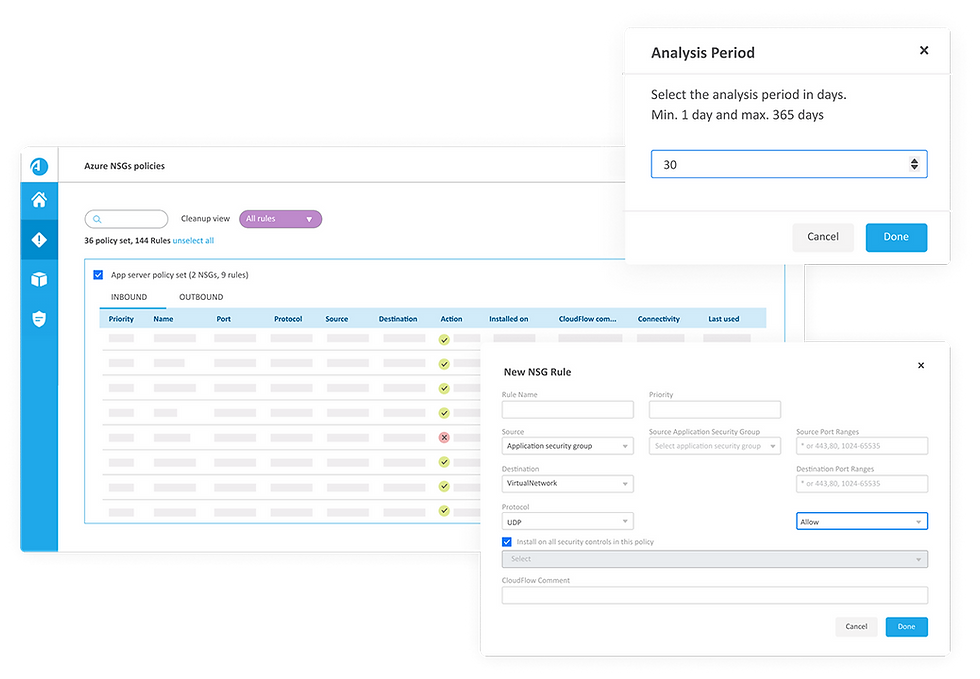Click the app logo at the top left
Viewport: 980px width, 679px height.
(38, 166)
